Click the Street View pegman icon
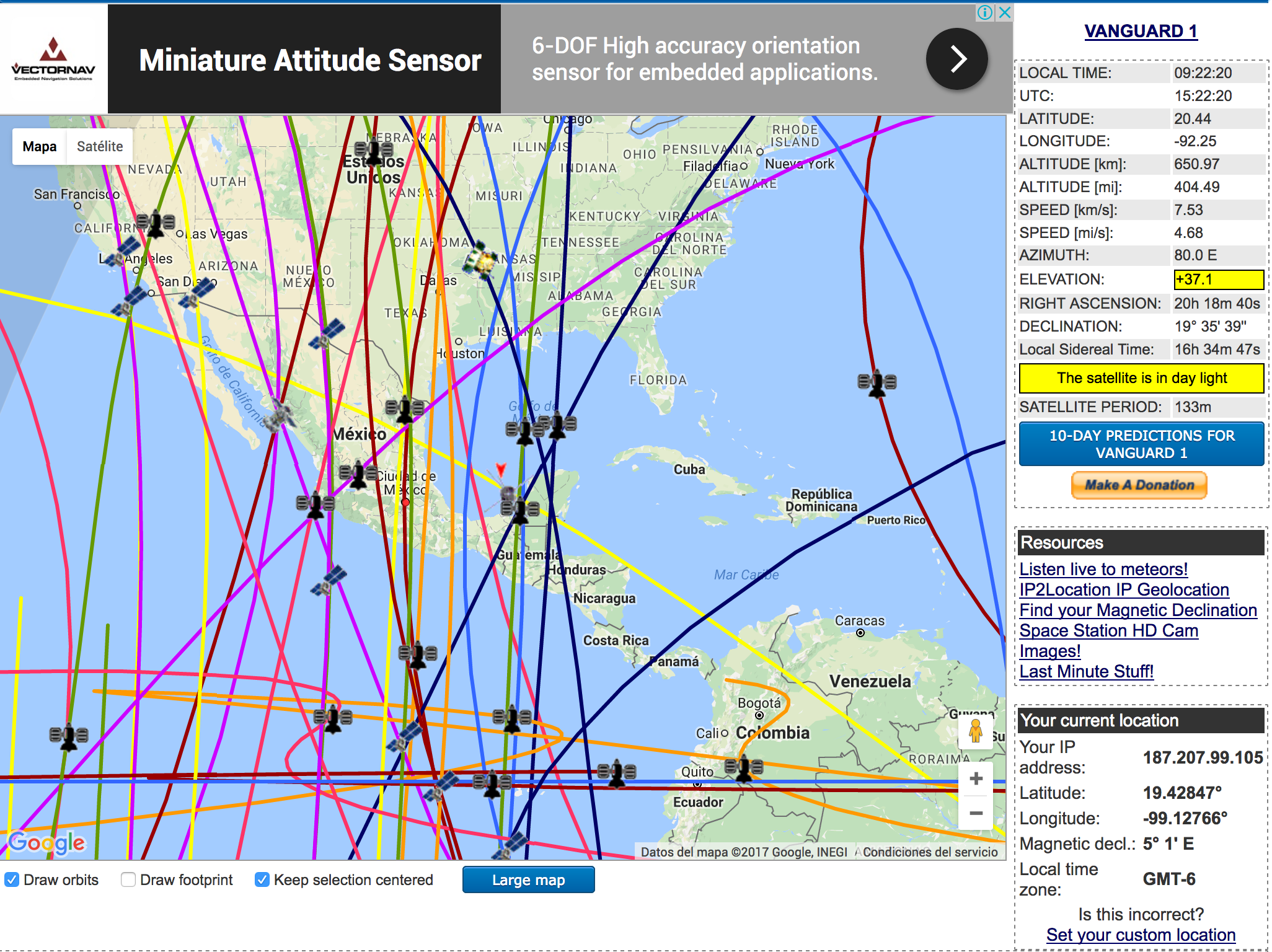The height and width of the screenshot is (952, 1272). point(976,731)
